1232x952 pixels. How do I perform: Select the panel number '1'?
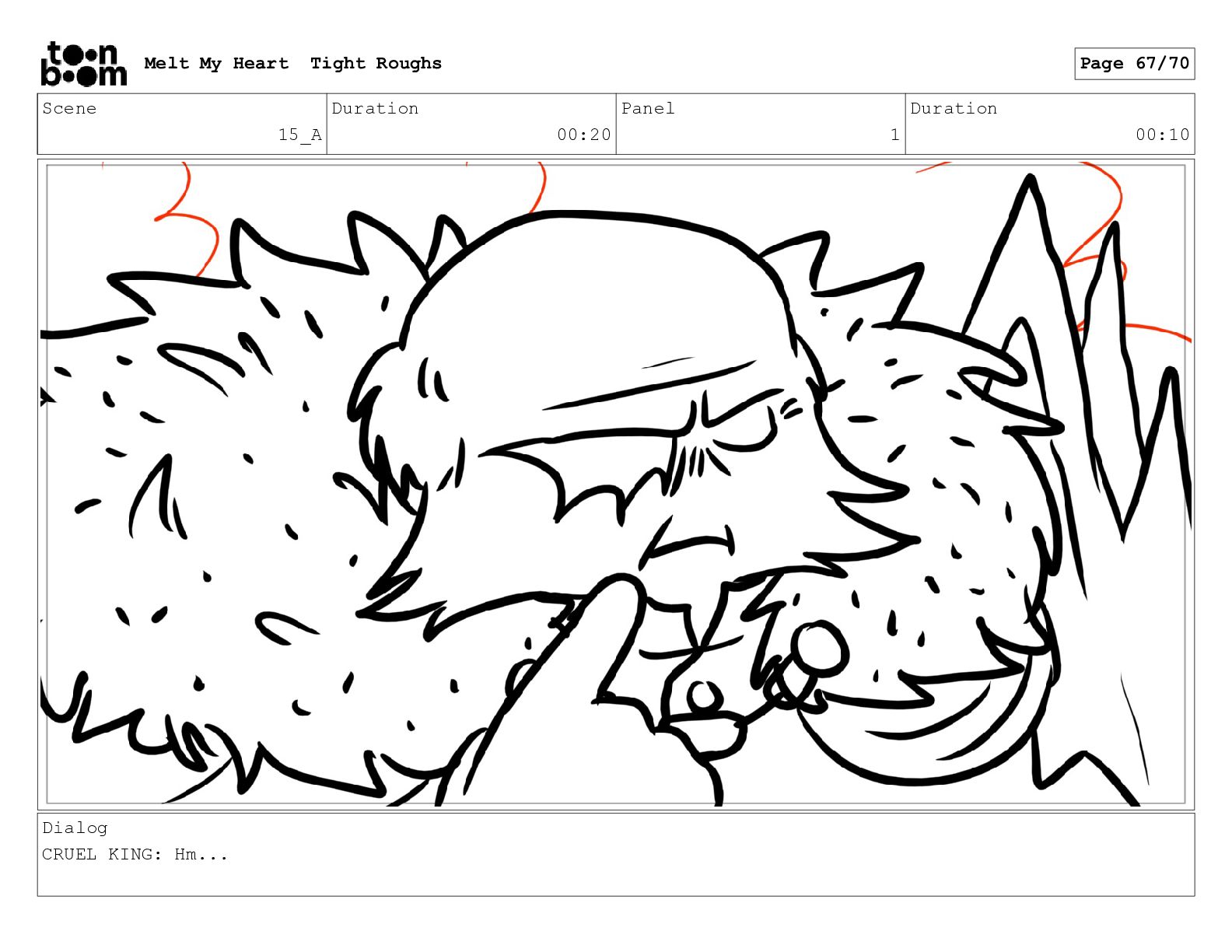tap(895, 135)
